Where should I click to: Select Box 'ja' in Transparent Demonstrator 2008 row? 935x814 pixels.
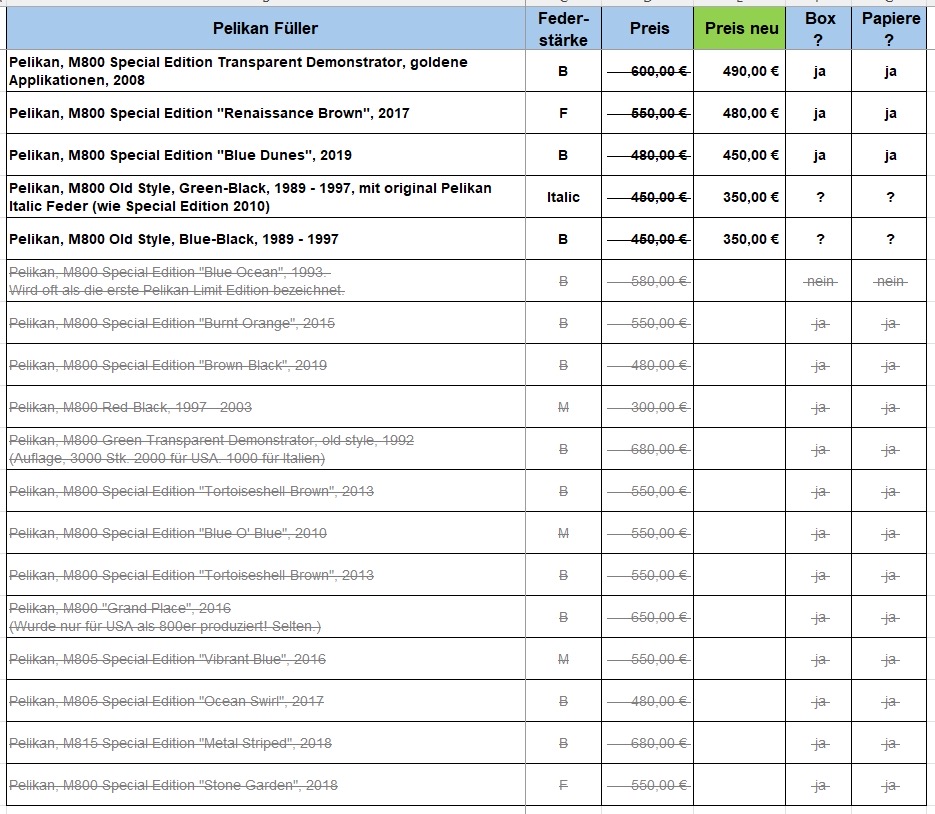click(819, 71)
